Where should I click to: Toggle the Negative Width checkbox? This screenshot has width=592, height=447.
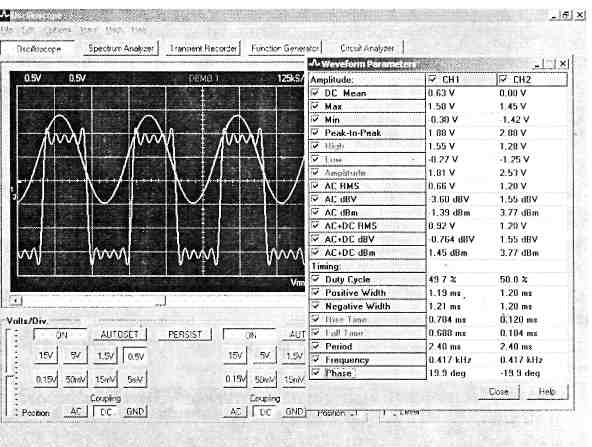pyautogui.click(x=316, y=306)
